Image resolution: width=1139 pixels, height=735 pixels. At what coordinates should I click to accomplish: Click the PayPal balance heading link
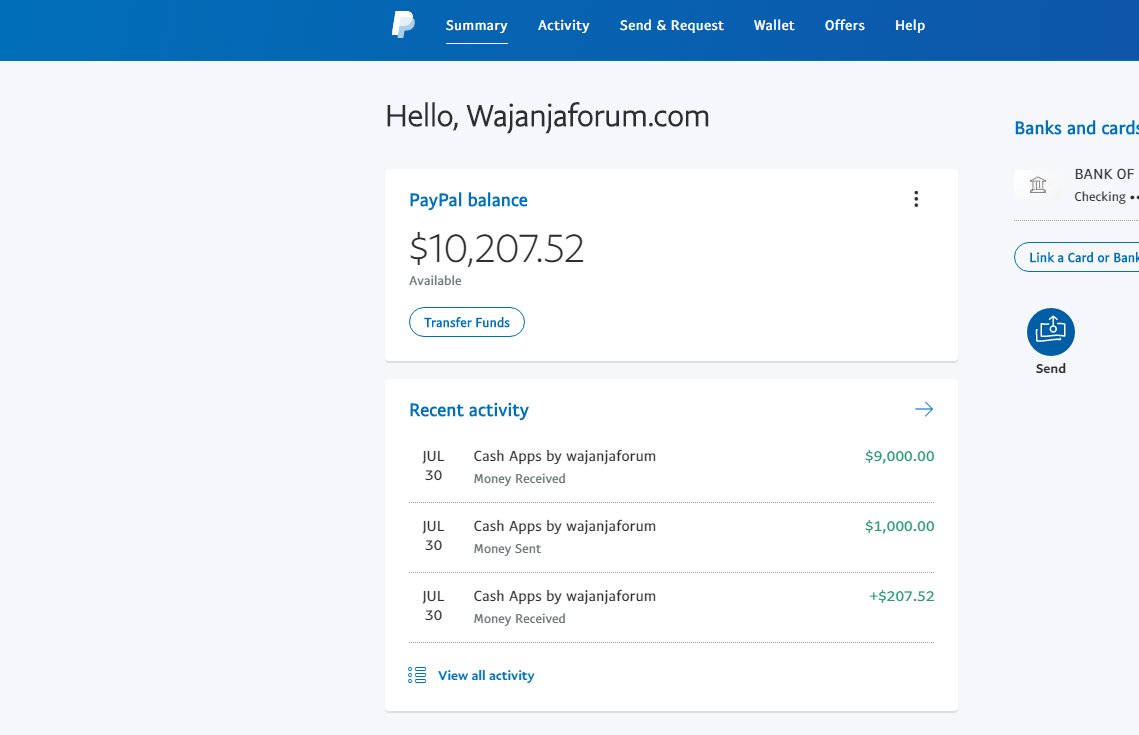tap(469, 200)
